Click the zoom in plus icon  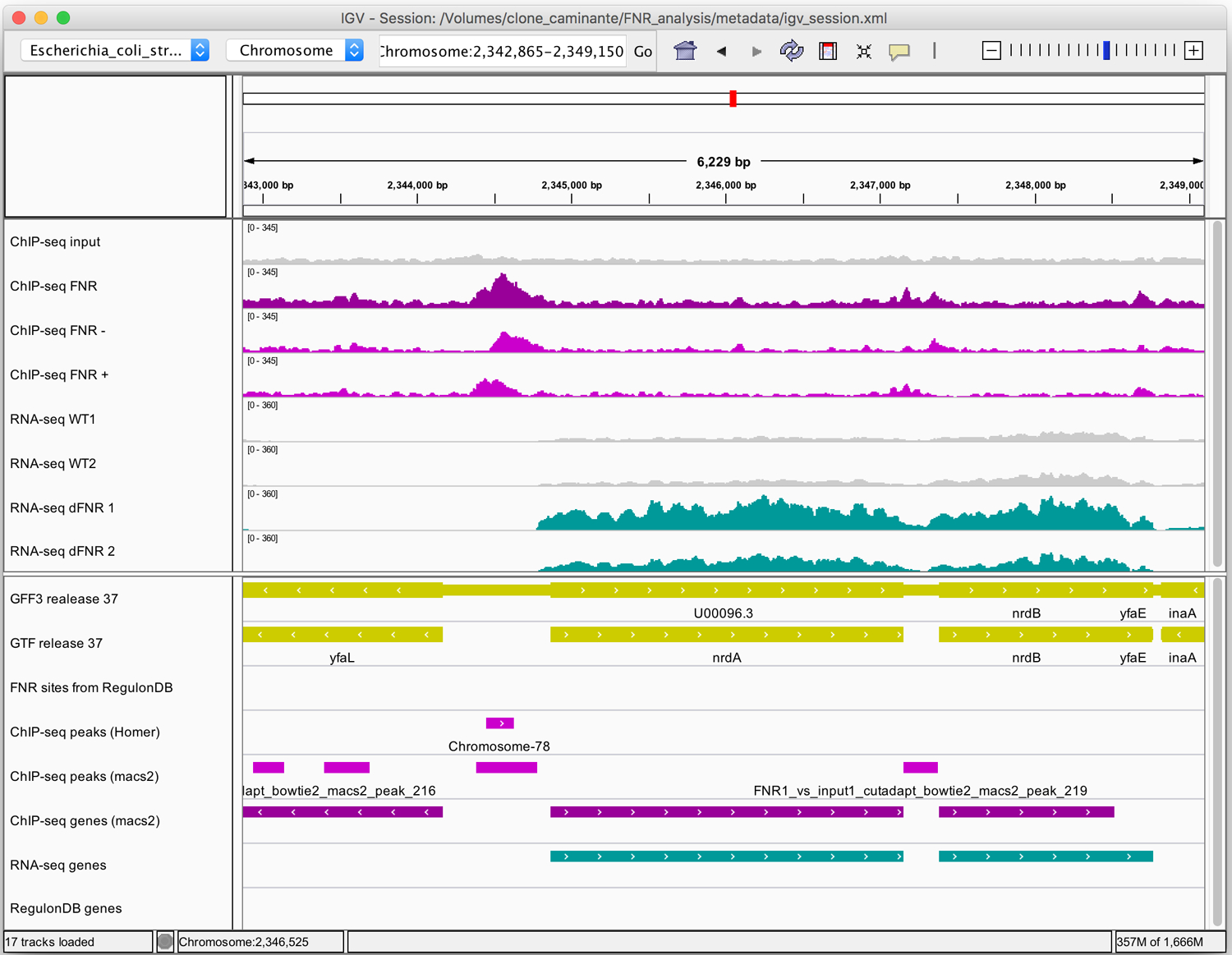coord(1193,51)
